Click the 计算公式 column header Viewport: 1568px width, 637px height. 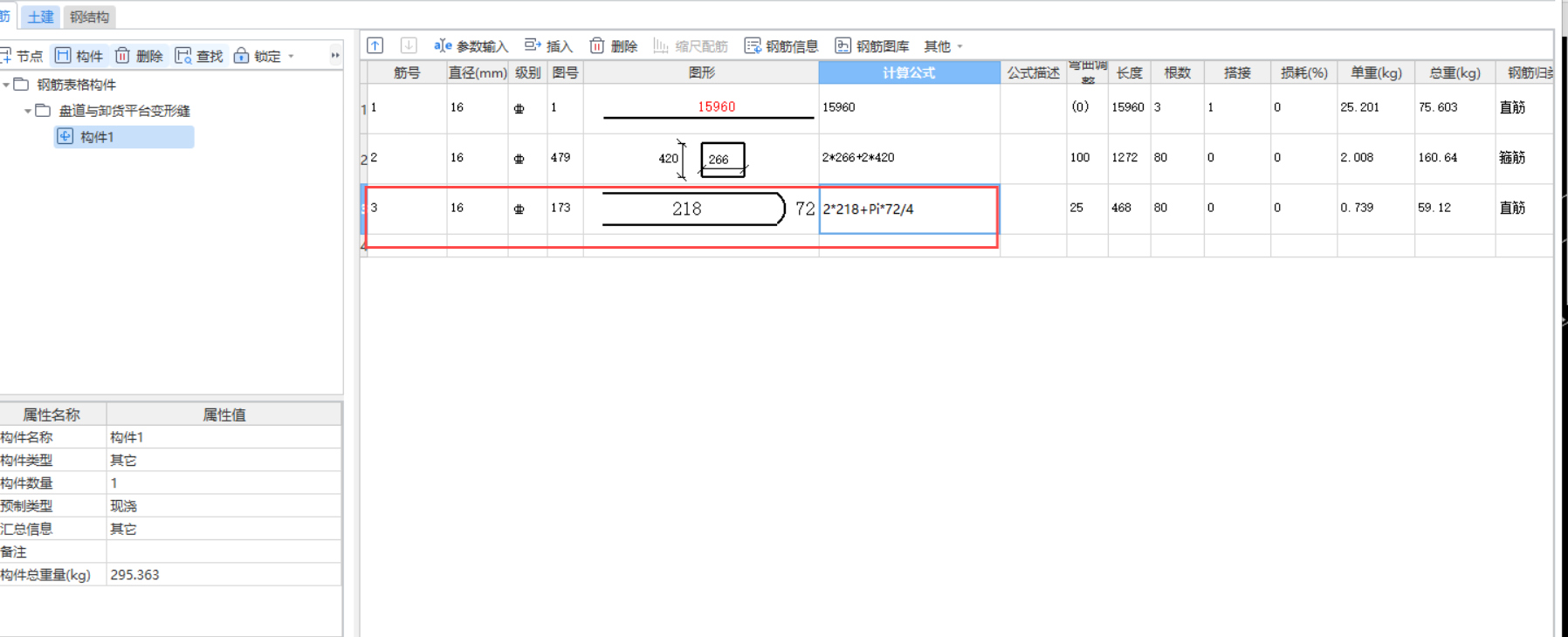click(x=909, y=72)
